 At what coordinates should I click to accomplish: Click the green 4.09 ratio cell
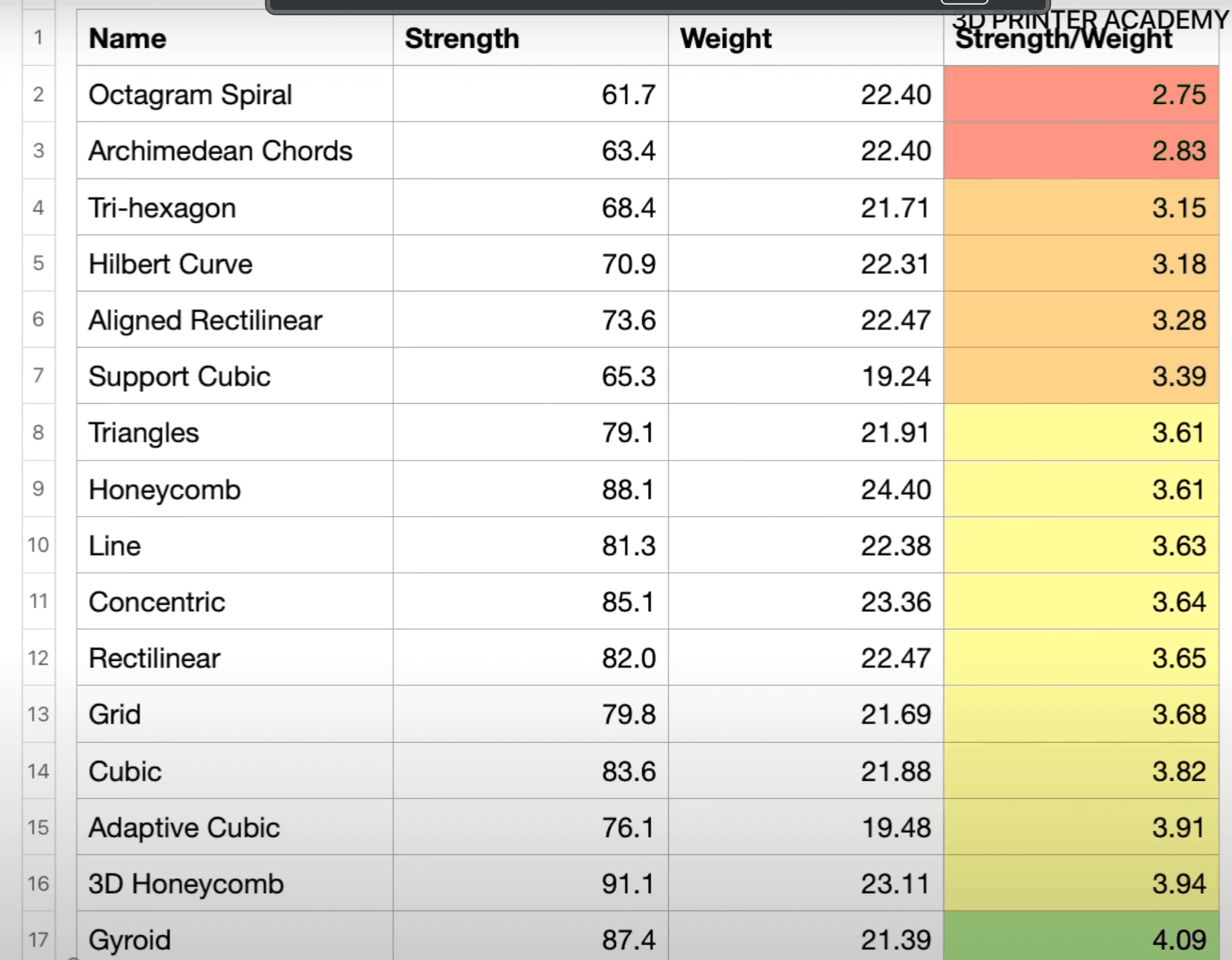[1081, 939]
